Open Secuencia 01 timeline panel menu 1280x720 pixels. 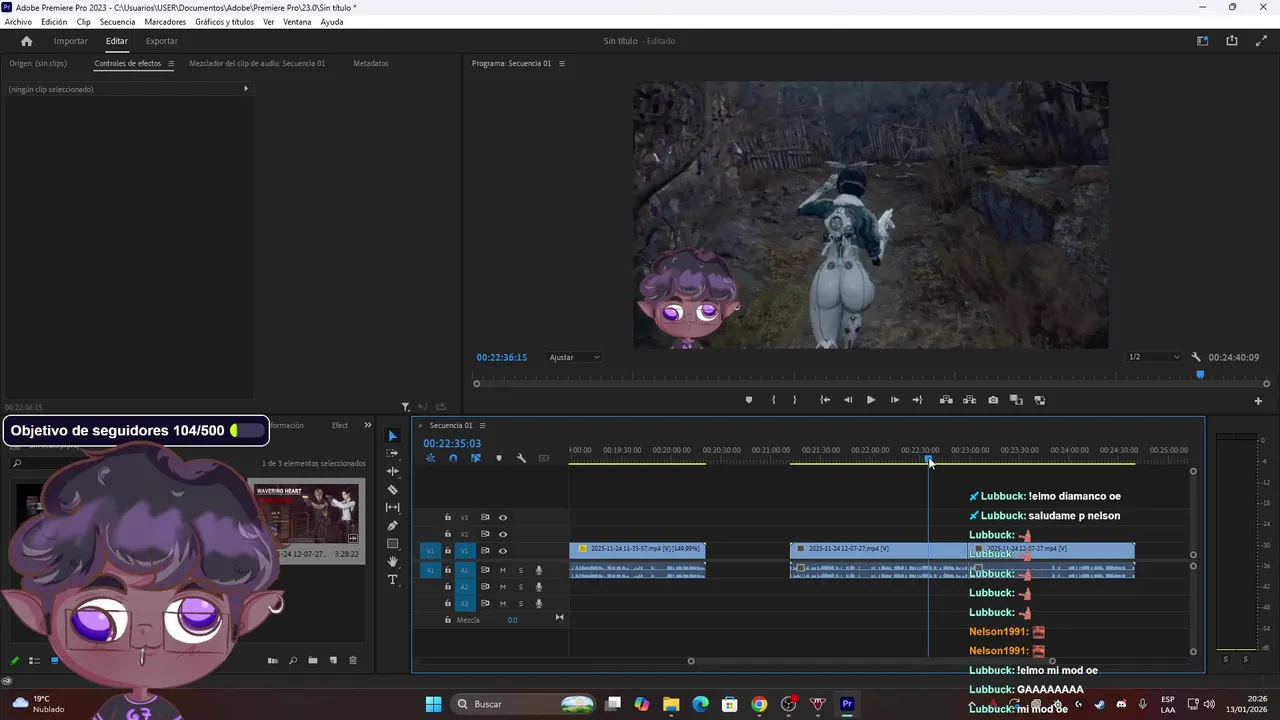tap(482, 426)
